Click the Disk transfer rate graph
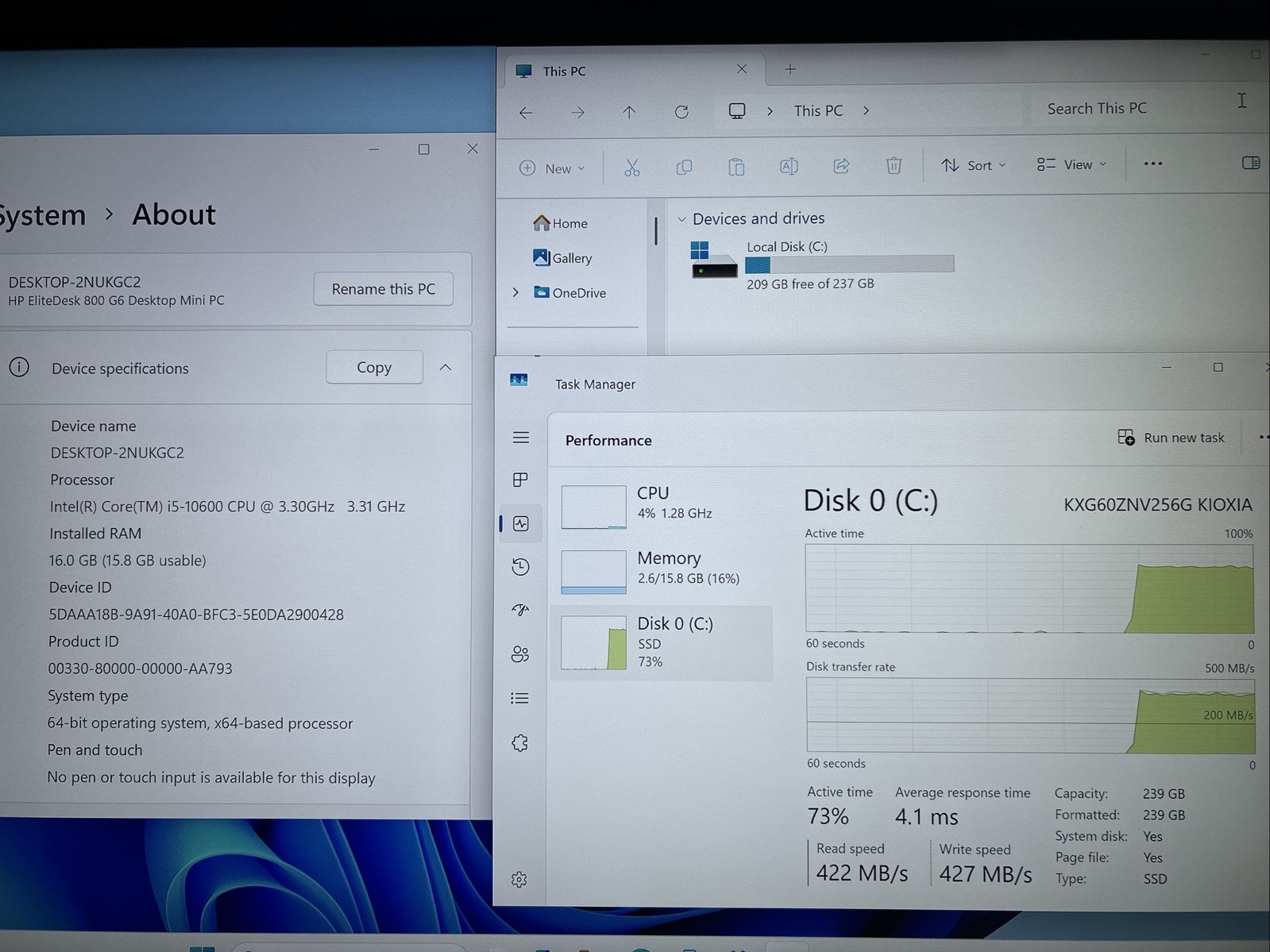Screen dimensions: 1270x952 (x=1030, y=715)
